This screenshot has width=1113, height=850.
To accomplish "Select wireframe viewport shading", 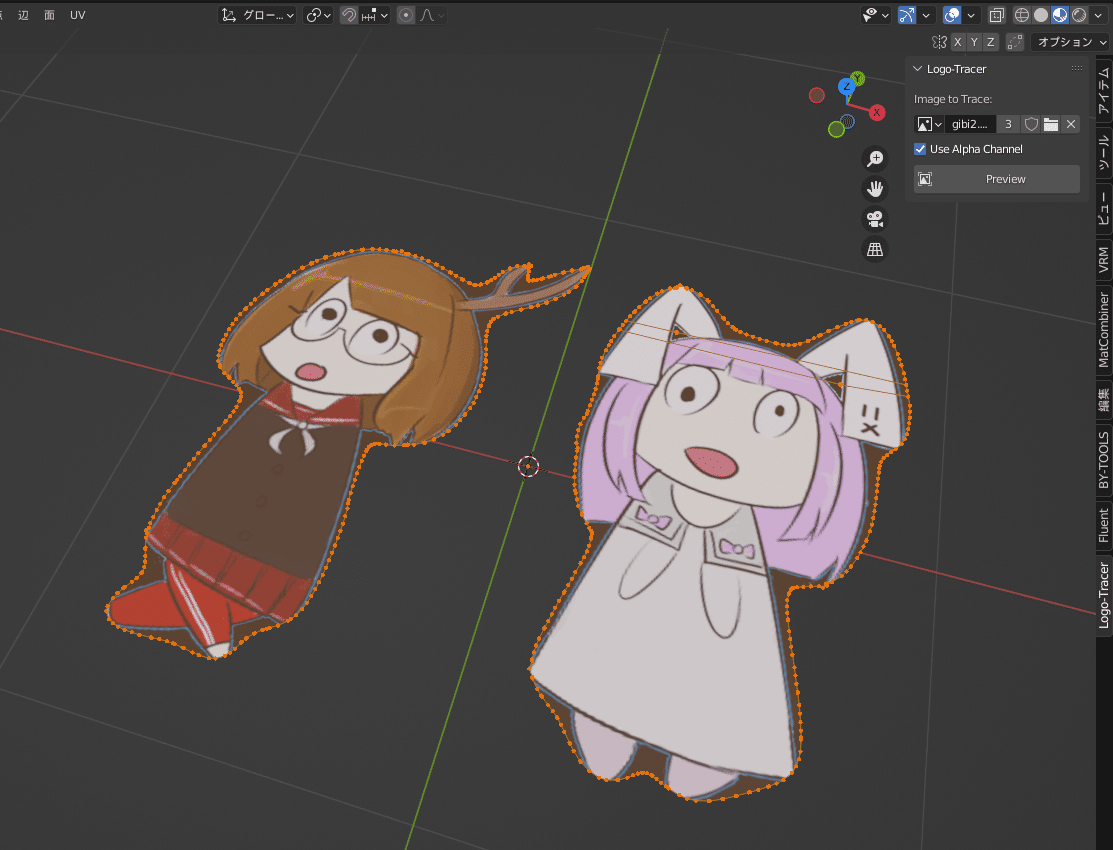I will 1022,15.
